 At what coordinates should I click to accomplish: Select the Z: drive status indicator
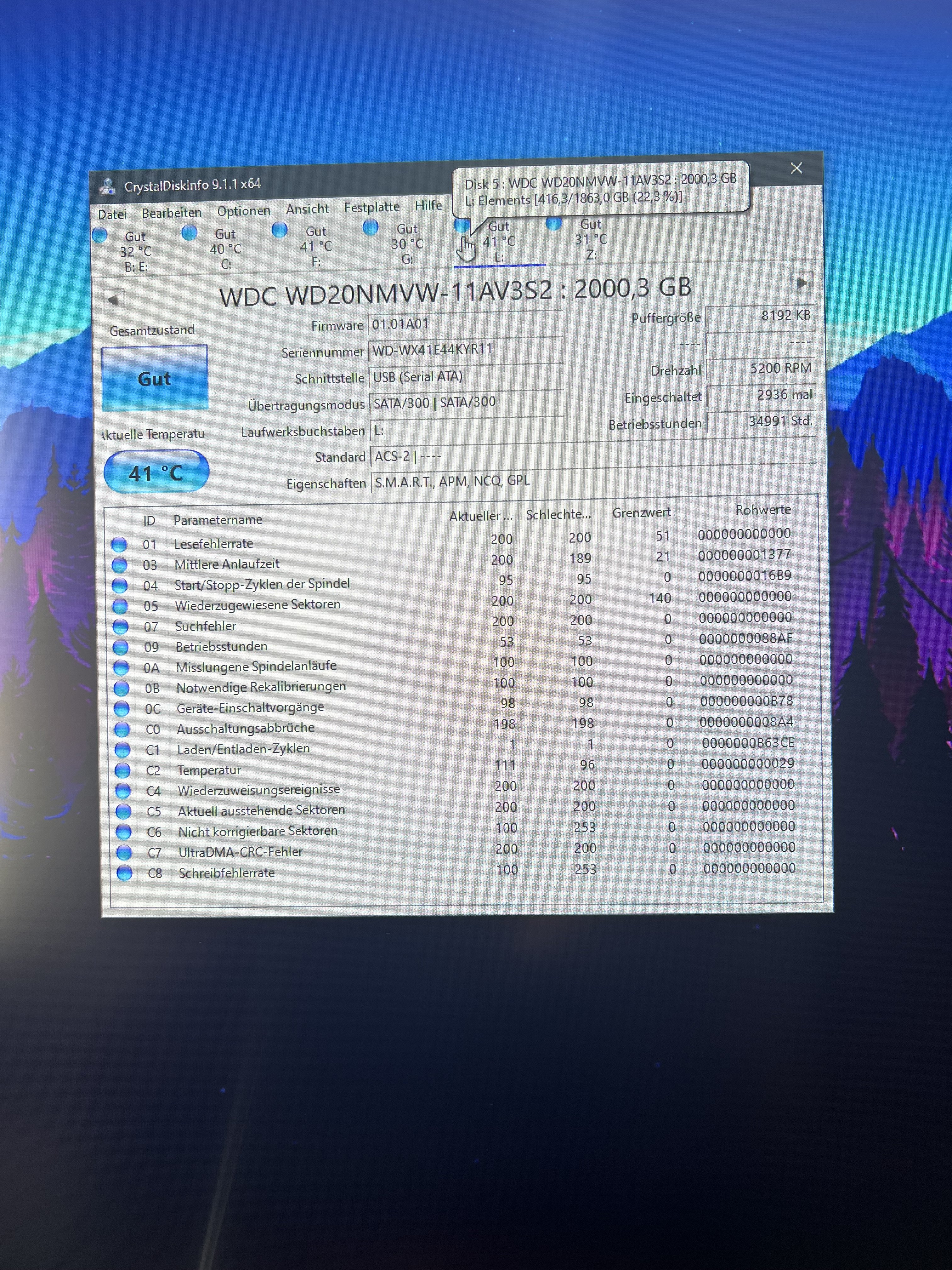pos(554,223)
